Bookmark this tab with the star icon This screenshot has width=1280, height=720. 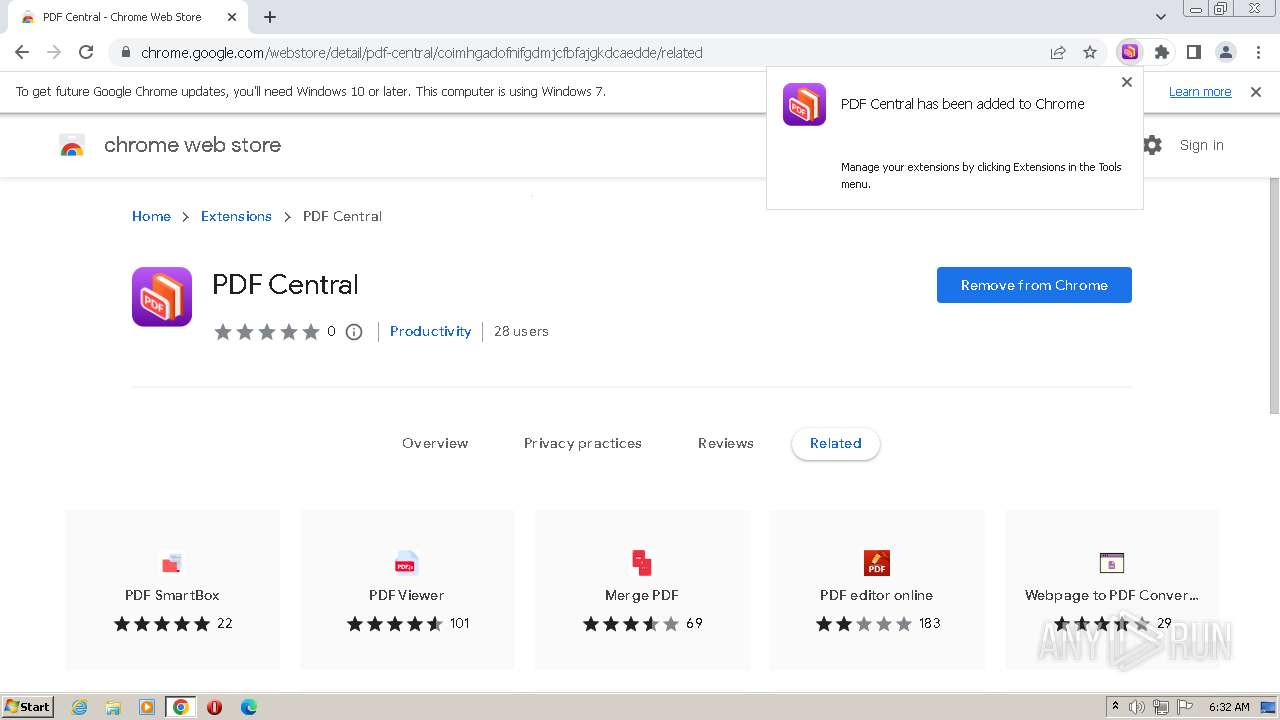(x=1090, y=53)
